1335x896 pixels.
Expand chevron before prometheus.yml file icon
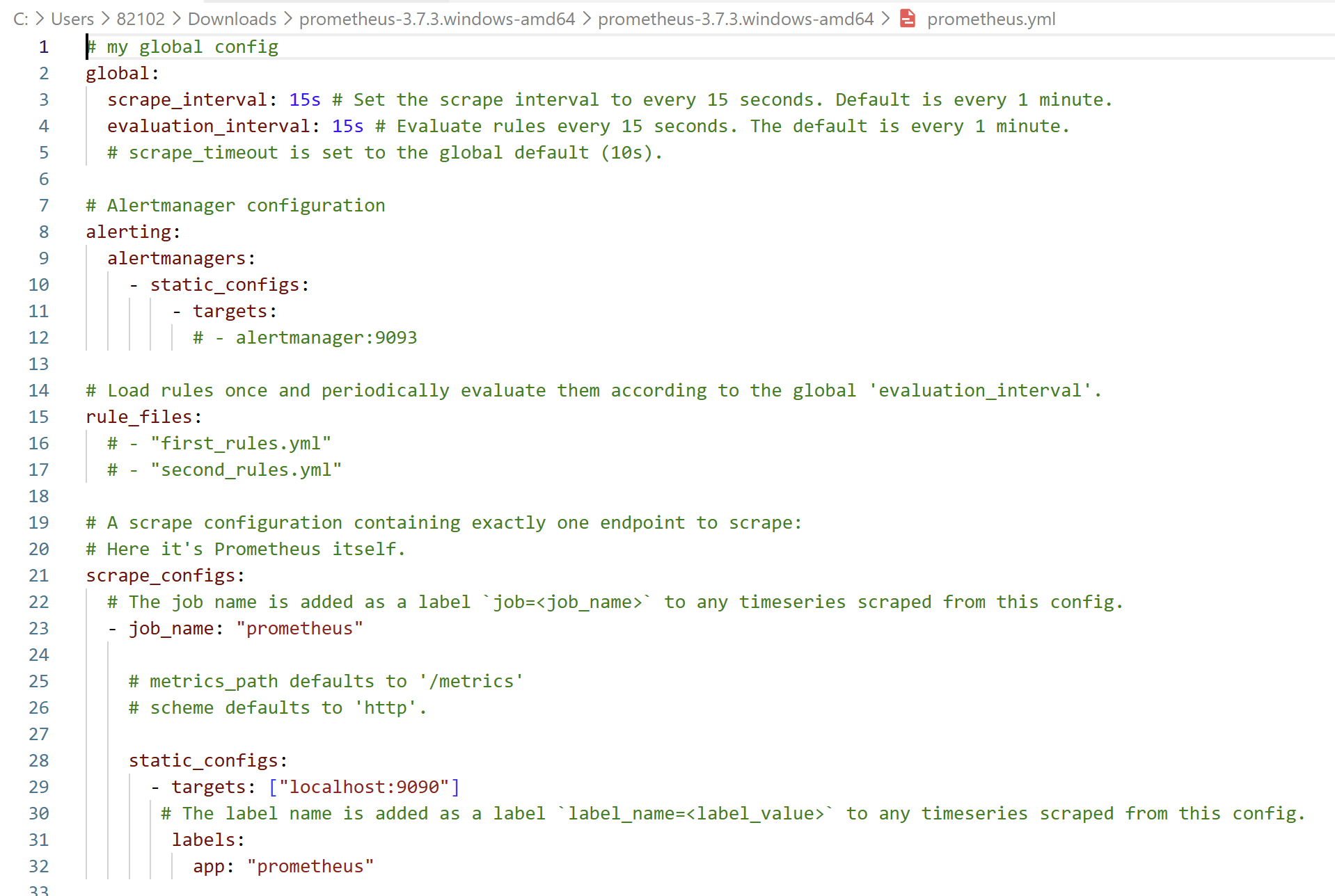click(x=885, y=19)
